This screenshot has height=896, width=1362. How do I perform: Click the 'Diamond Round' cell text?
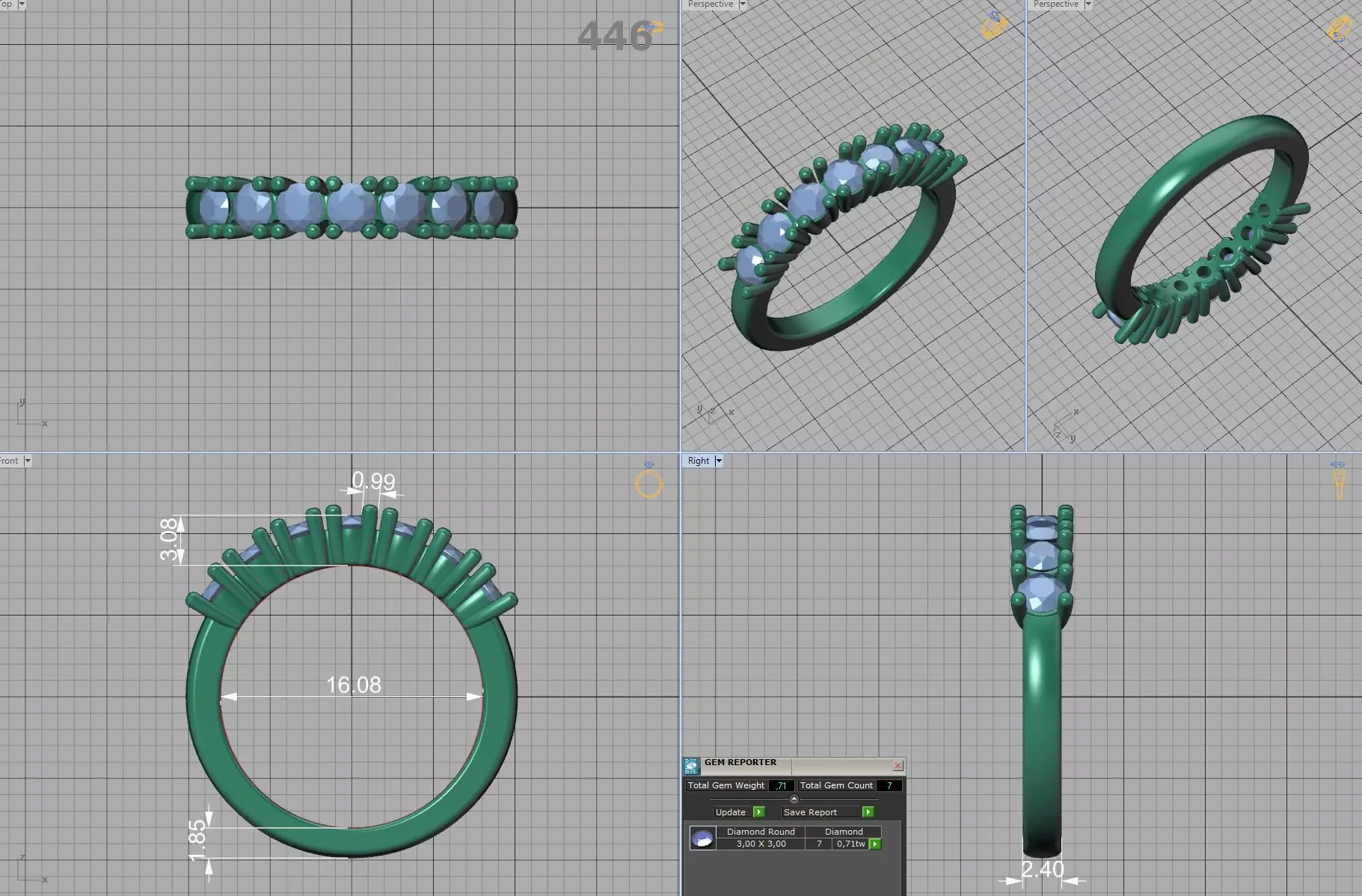click(x=761, y=832)
